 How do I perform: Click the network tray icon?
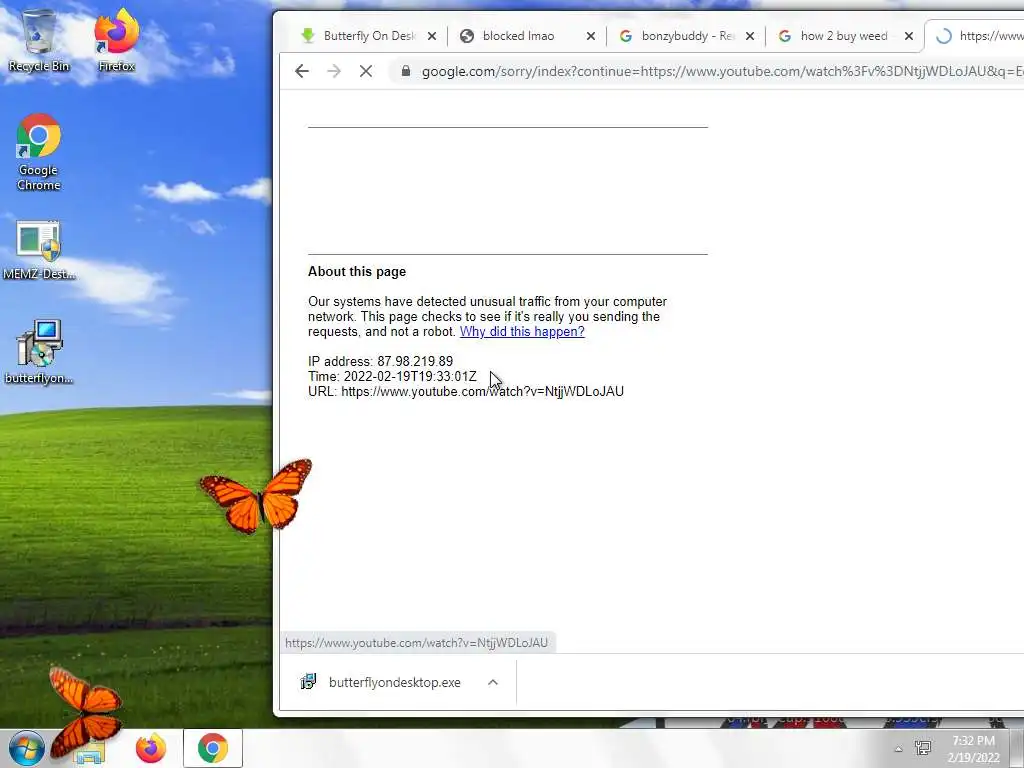tap(923, 748)
